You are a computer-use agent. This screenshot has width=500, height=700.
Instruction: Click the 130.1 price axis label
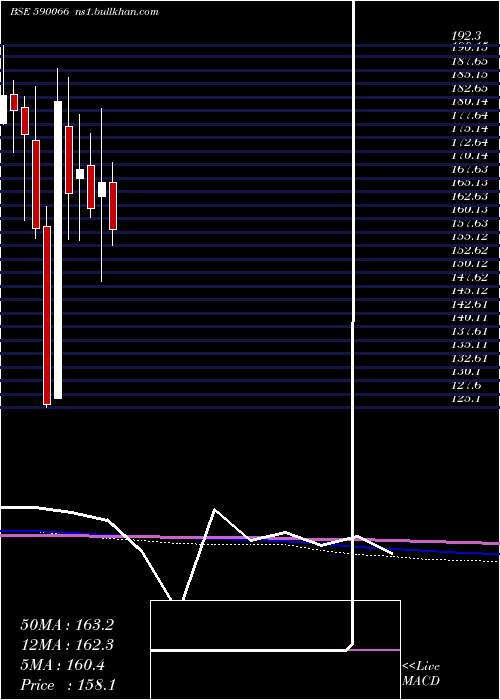[x=466, y=371]
